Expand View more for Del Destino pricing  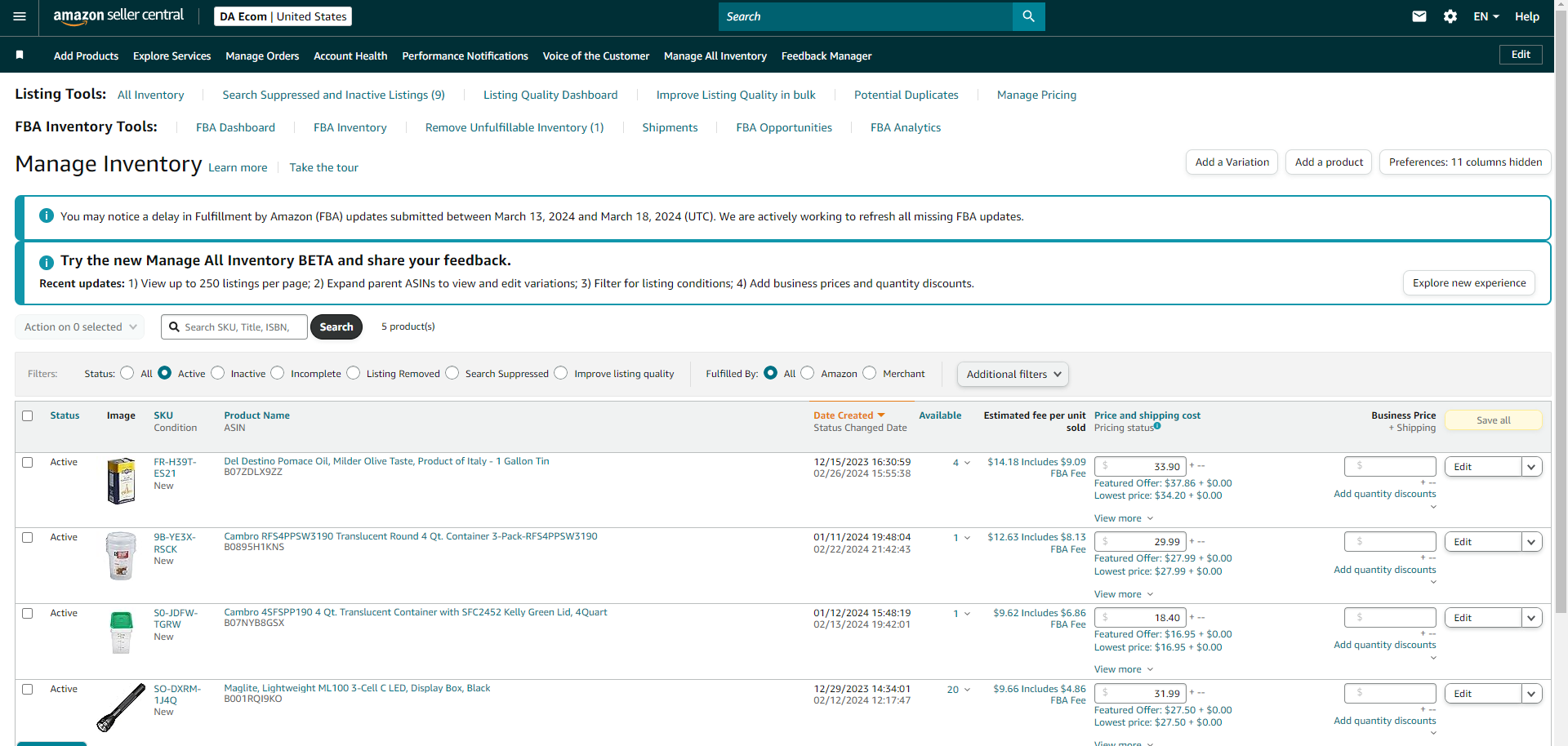pyautogui.click(x=1124, y=518)
